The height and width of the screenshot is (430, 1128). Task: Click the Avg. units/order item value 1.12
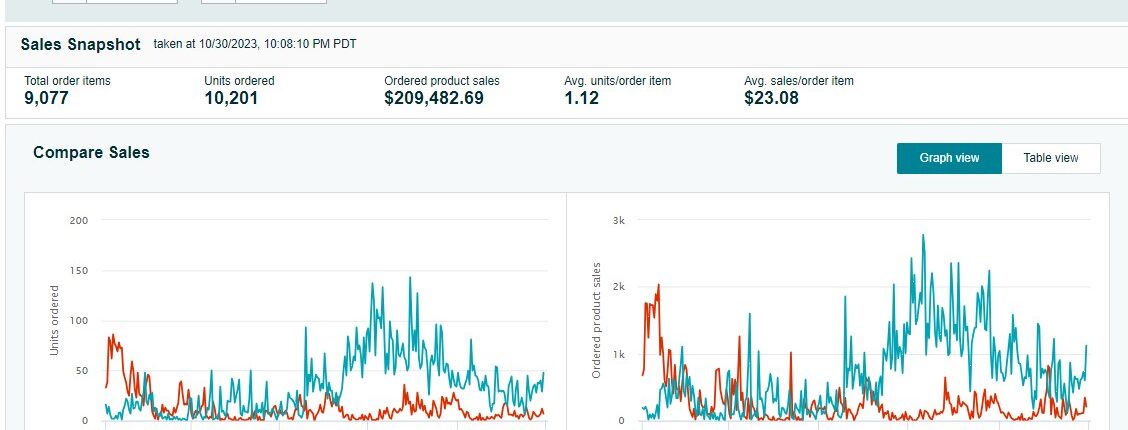583,98
